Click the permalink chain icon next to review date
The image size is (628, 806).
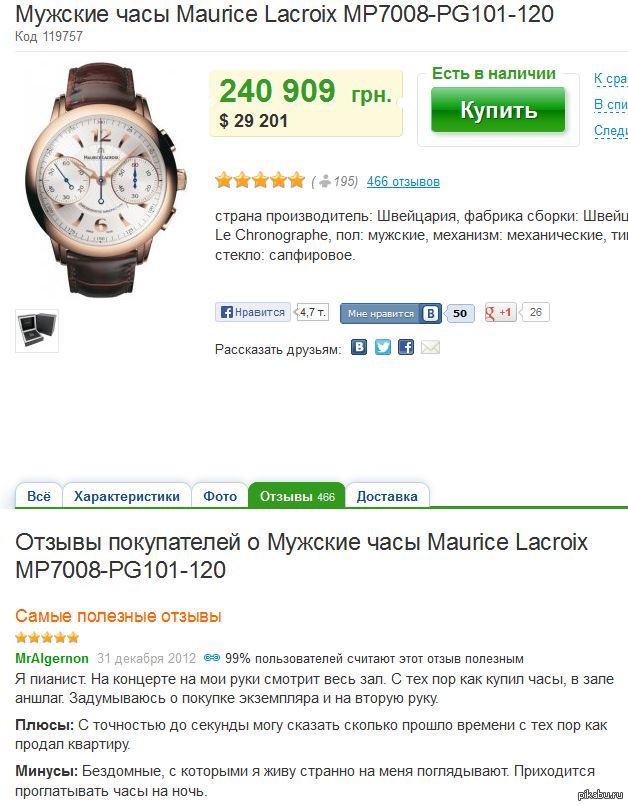click(x=212, y=657)
